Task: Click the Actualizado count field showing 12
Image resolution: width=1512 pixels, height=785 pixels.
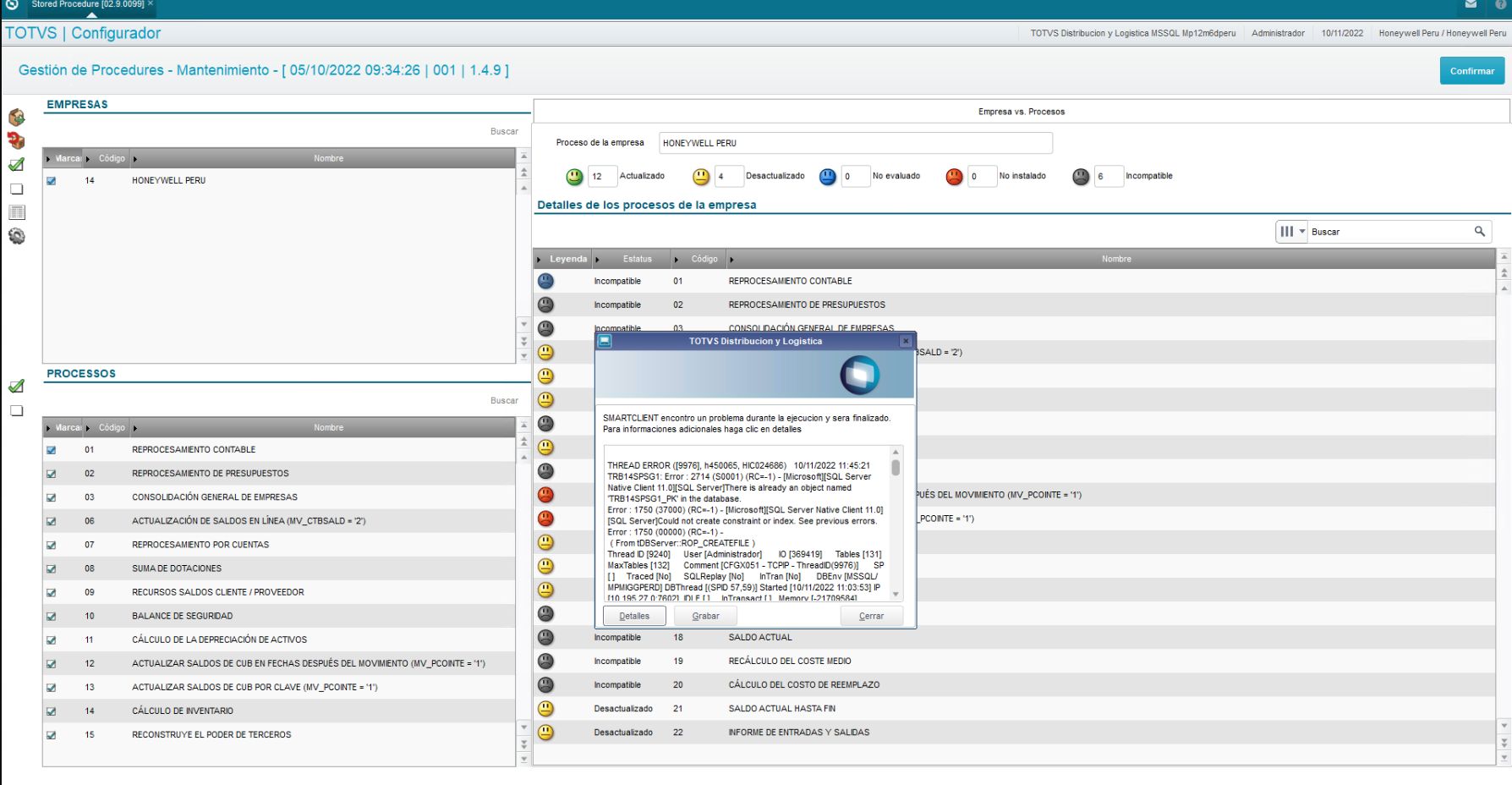Action: click(x=602, y=176)
